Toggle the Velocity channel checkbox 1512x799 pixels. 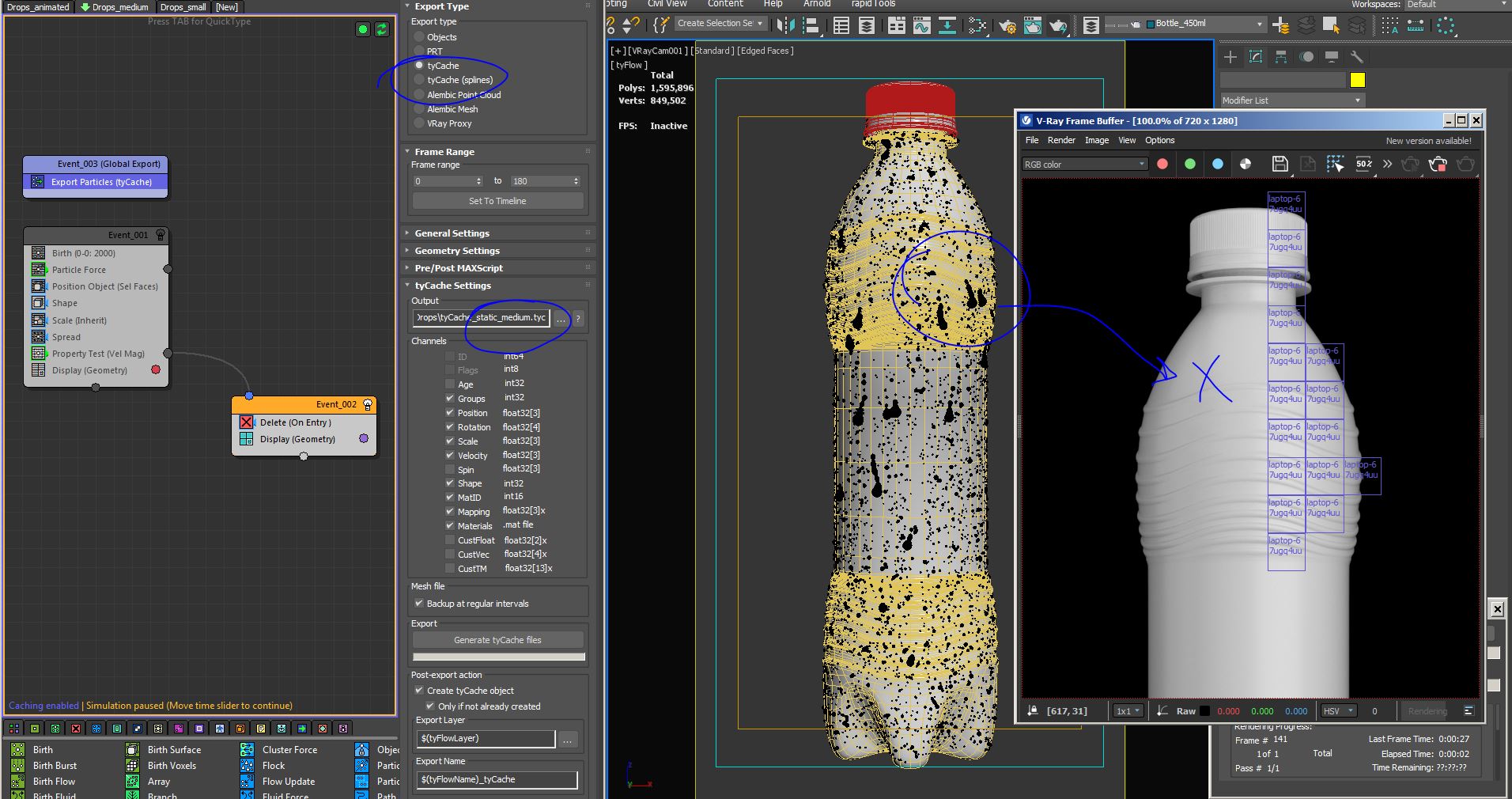450,455
